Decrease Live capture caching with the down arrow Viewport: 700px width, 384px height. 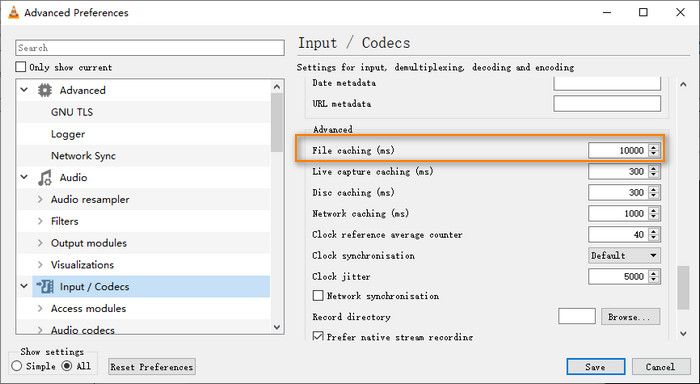[654, 175]
